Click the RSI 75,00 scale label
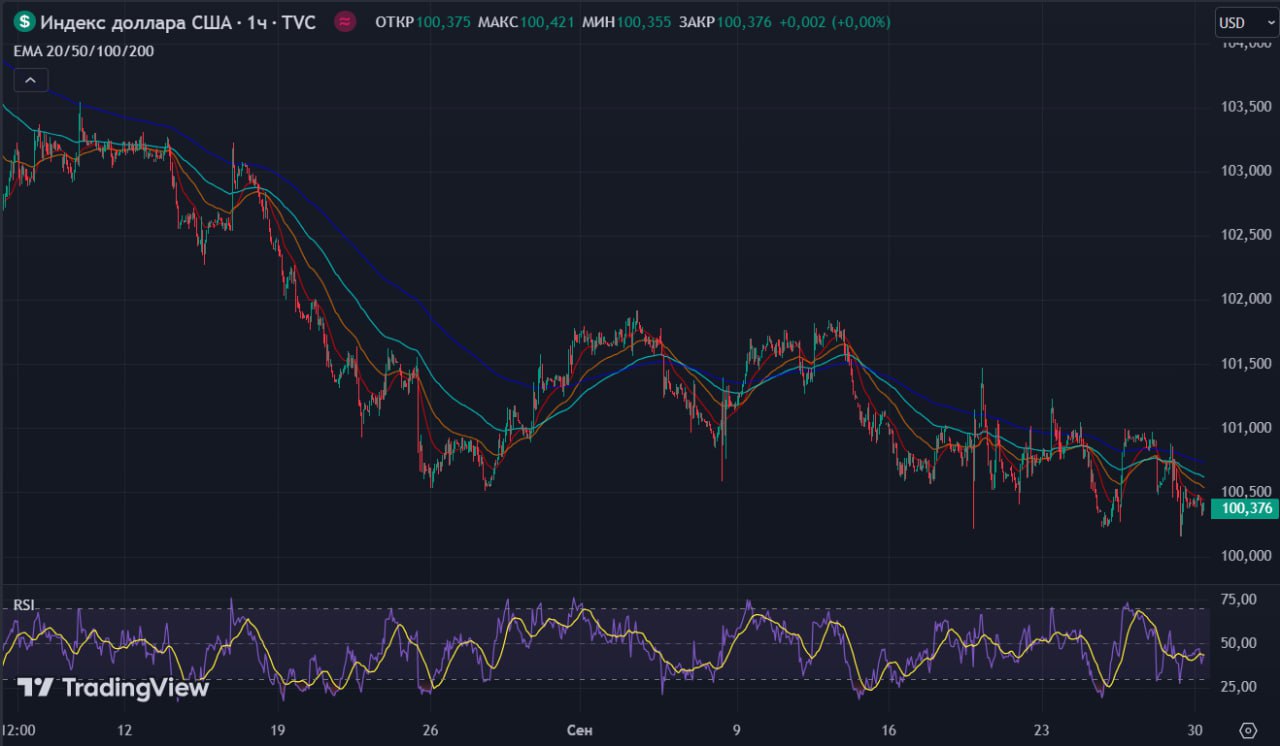The height and width of the screenshot is (746, 1280). pyautogui.click(x=1239, y=599)
